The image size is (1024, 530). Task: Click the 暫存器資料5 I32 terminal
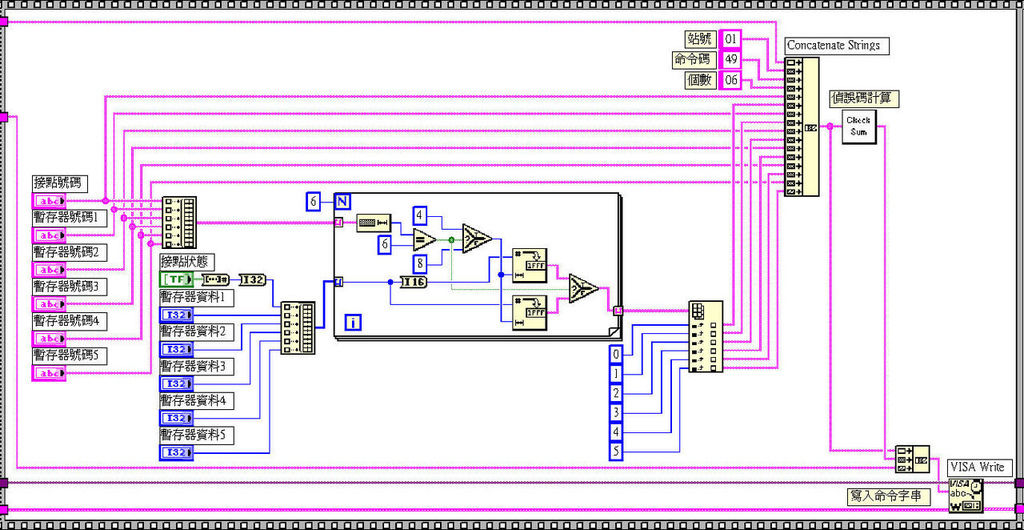coord(176,452)
